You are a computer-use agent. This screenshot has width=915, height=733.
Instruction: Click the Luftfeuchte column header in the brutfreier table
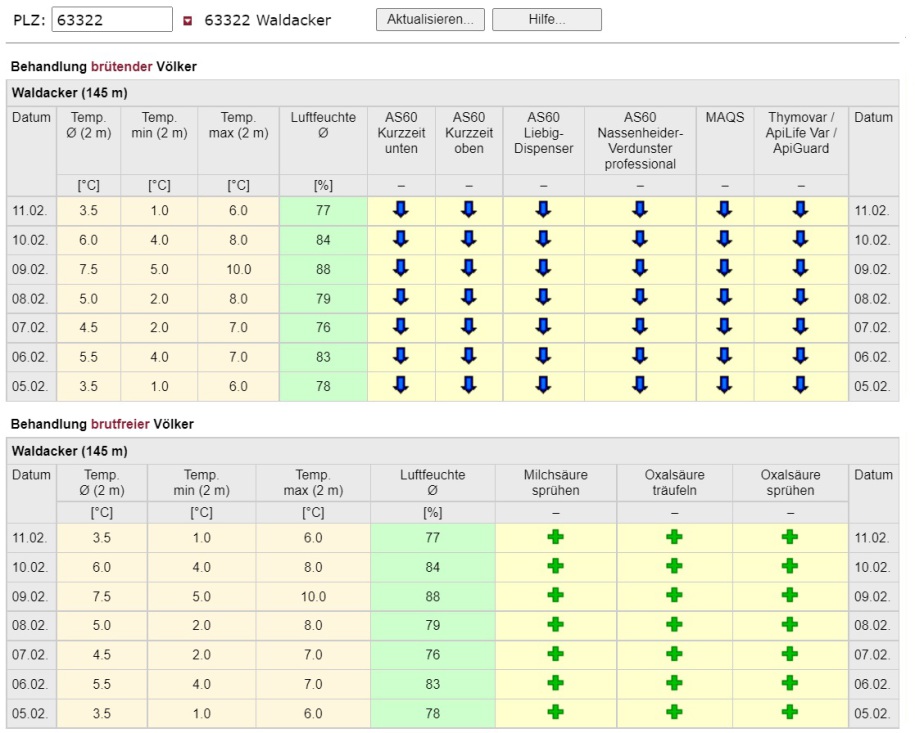tap(432, 482)
